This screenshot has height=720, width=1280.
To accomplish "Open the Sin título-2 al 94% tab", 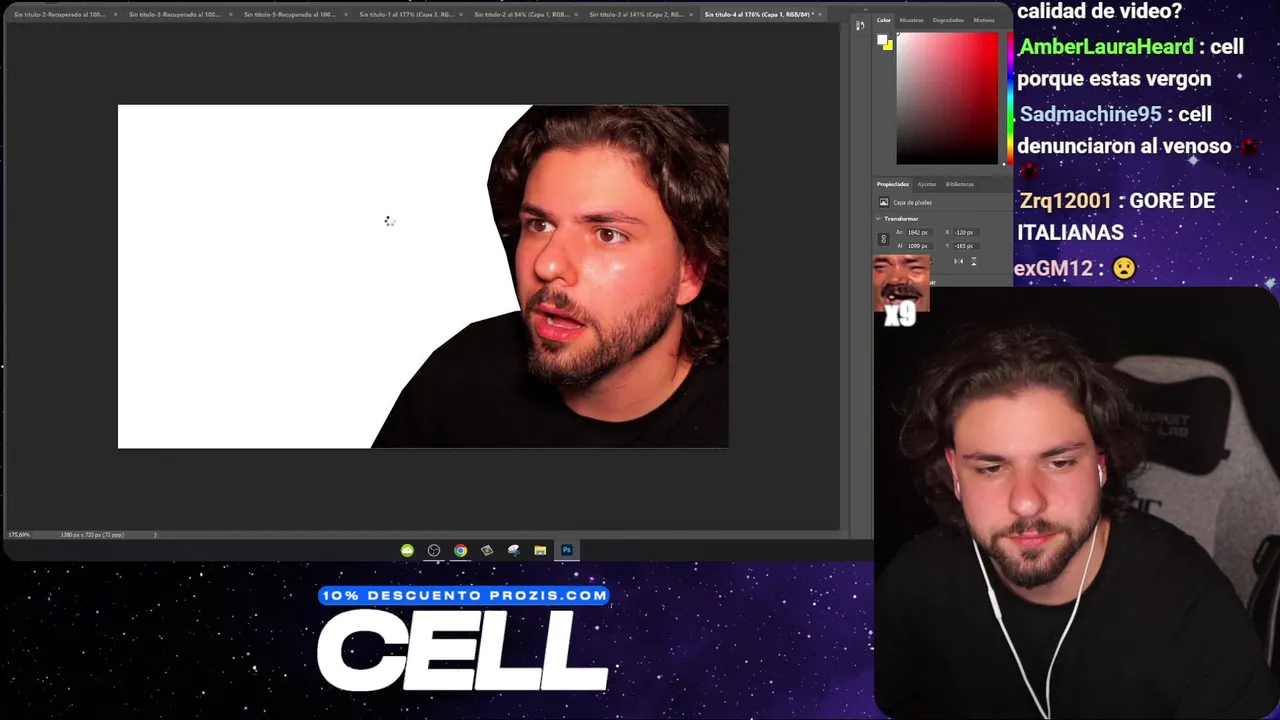I will 521,15.
